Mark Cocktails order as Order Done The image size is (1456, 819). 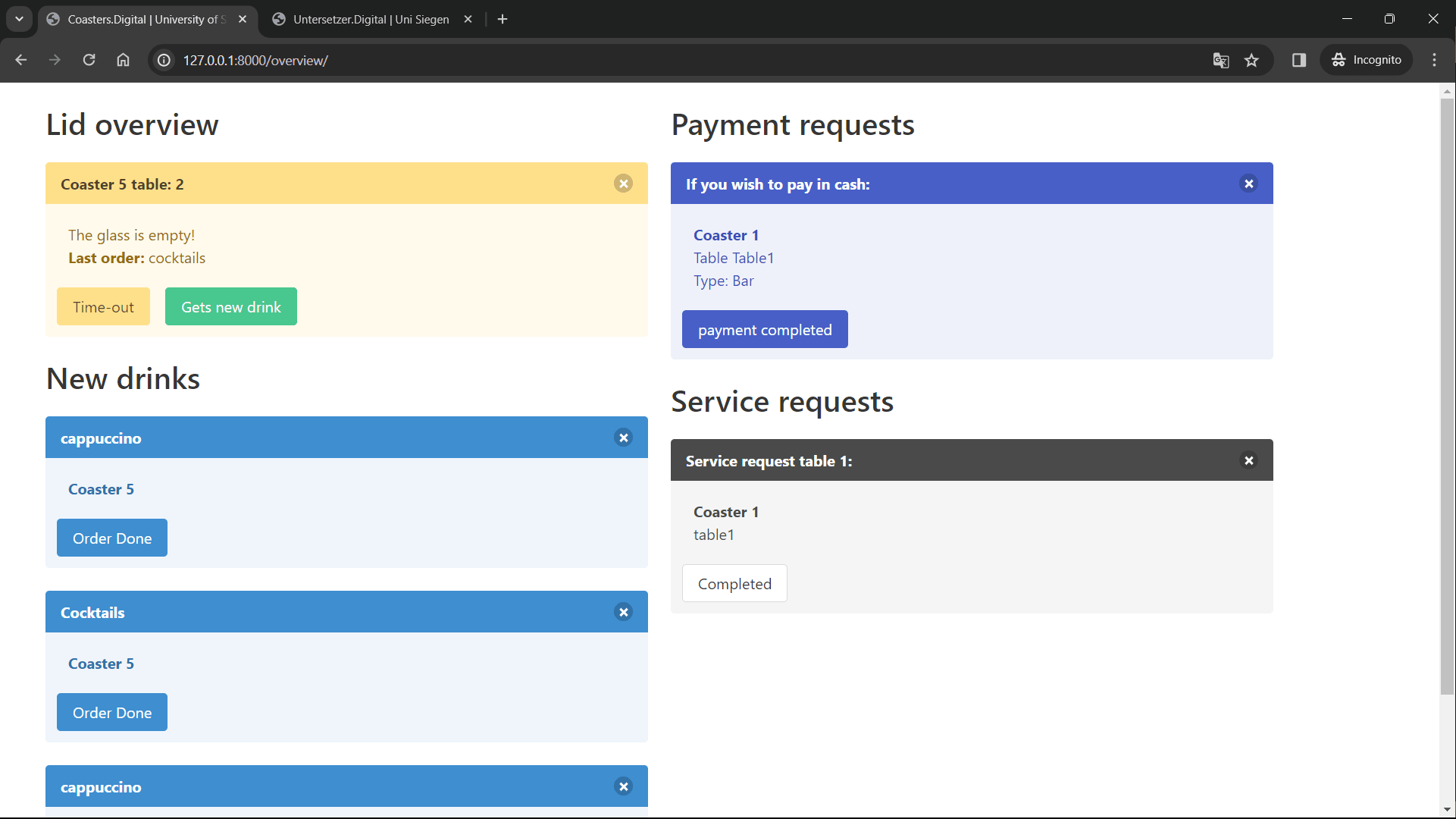(x=112, y=712)
